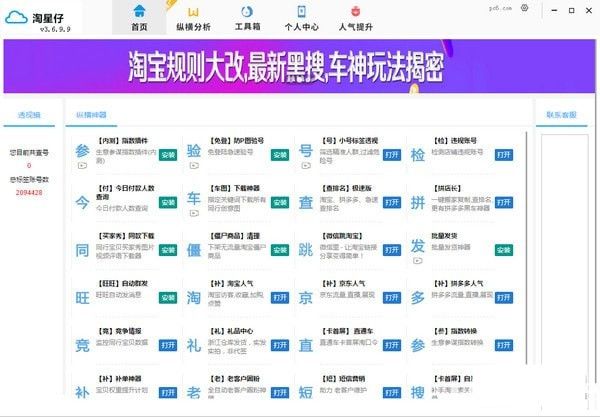Install 【旺旺】自动群发

[x=168, y=298]
